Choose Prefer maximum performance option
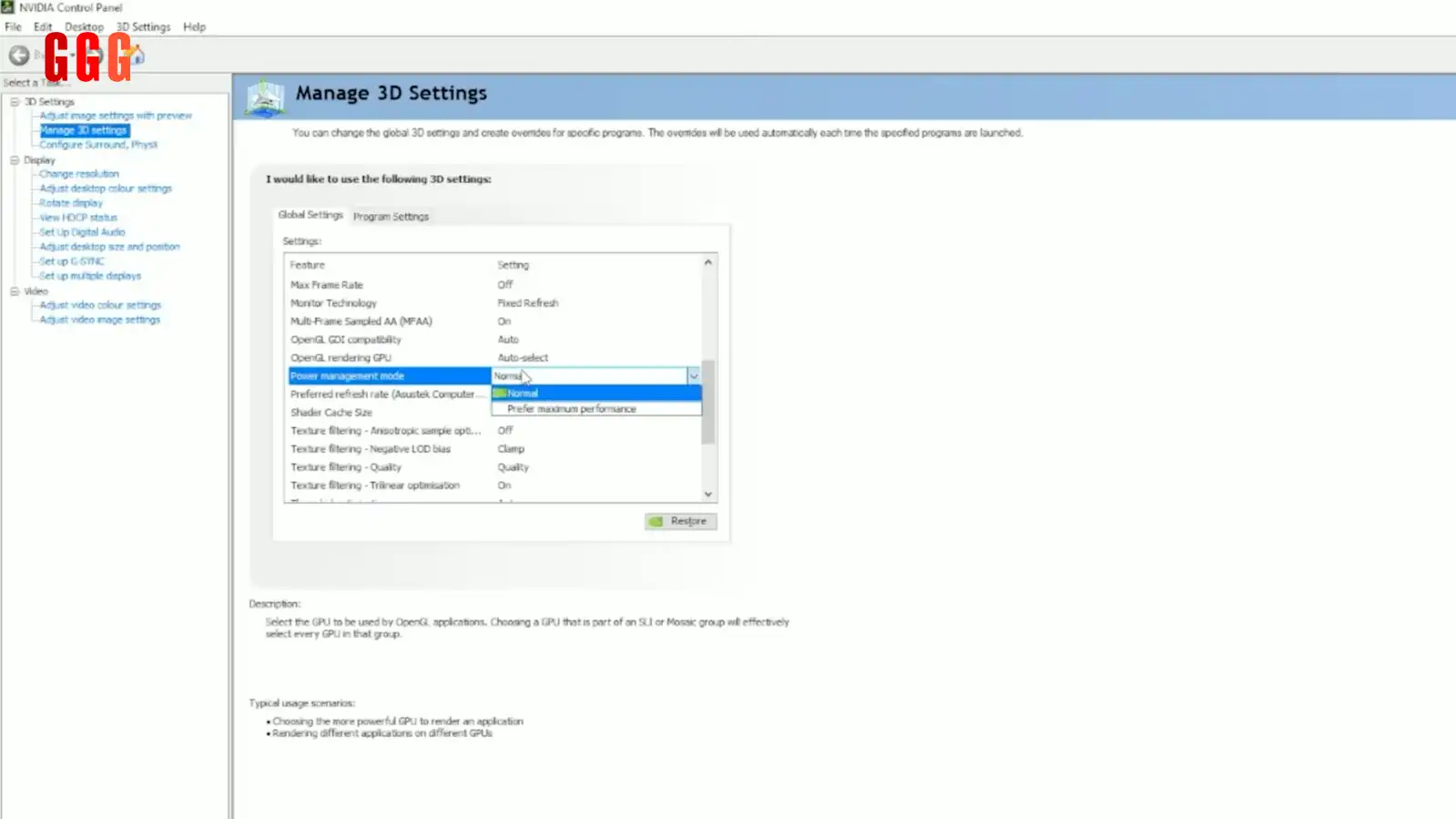Image resolution: width=1456 pixels, height=819 pixels. coord(596,409)
